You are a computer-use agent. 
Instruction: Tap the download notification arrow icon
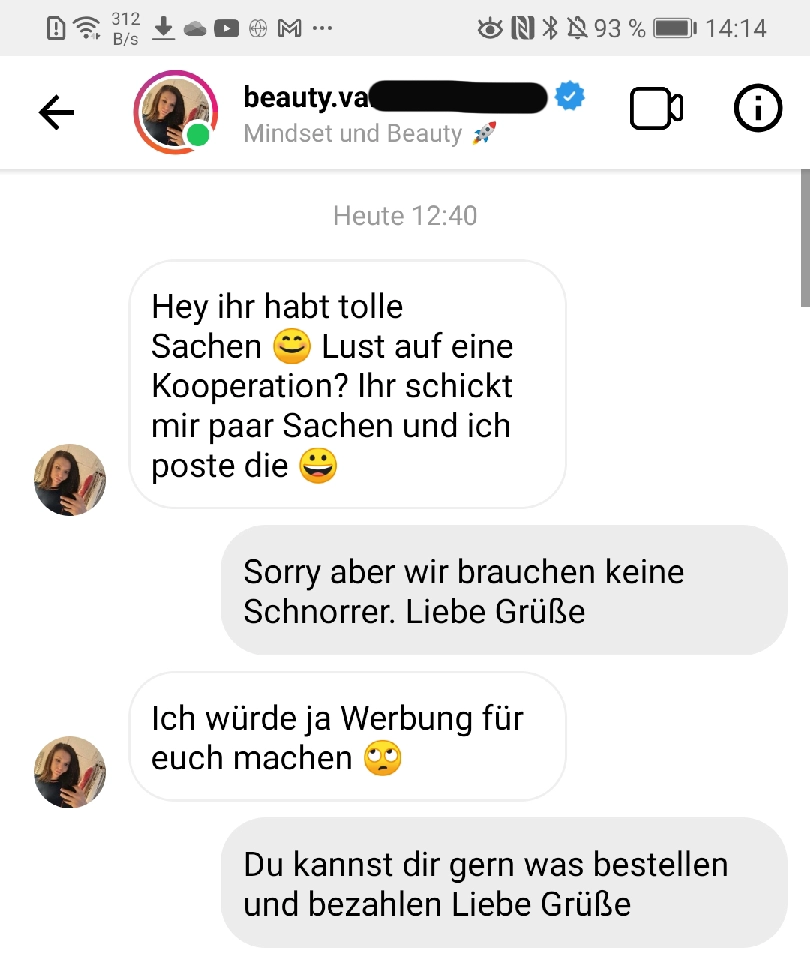pyautogui.click(x=163, y=28)
